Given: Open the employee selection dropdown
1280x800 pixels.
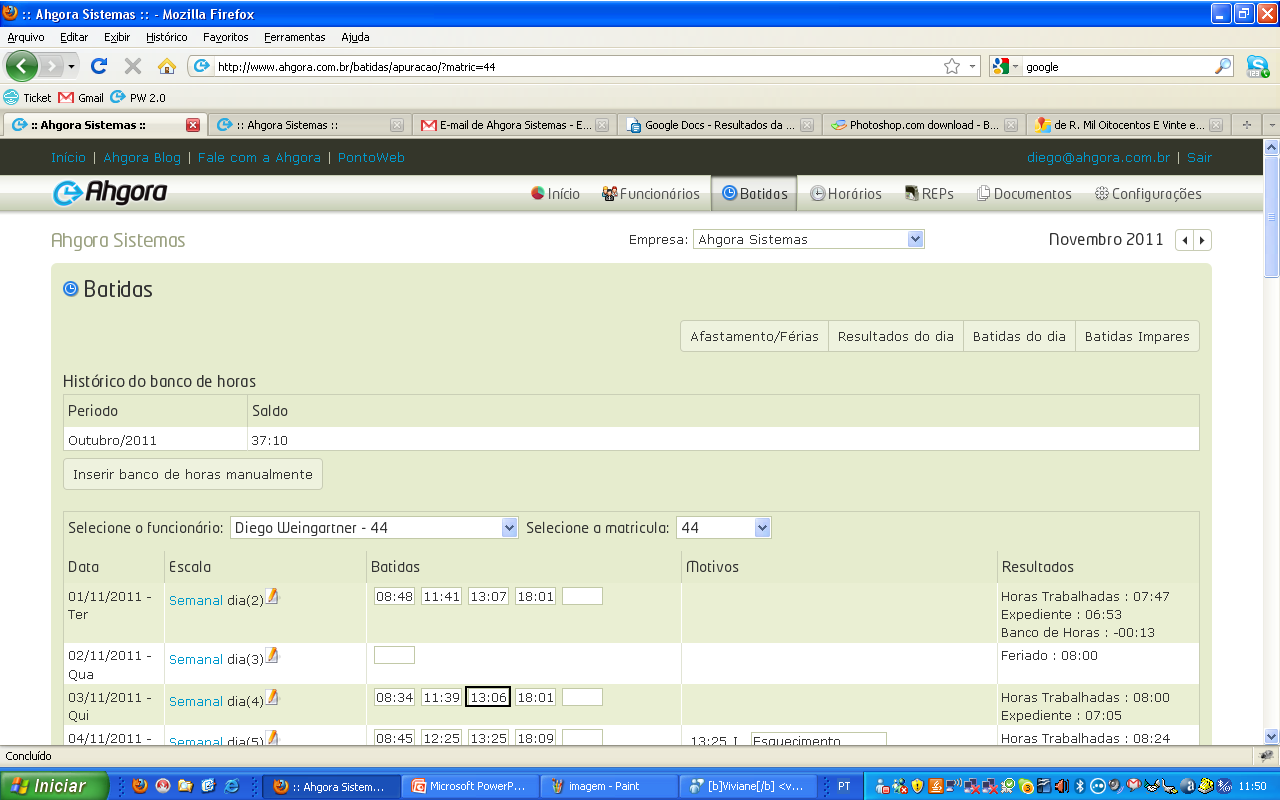Looking at the screenshot, I should 374,527.
